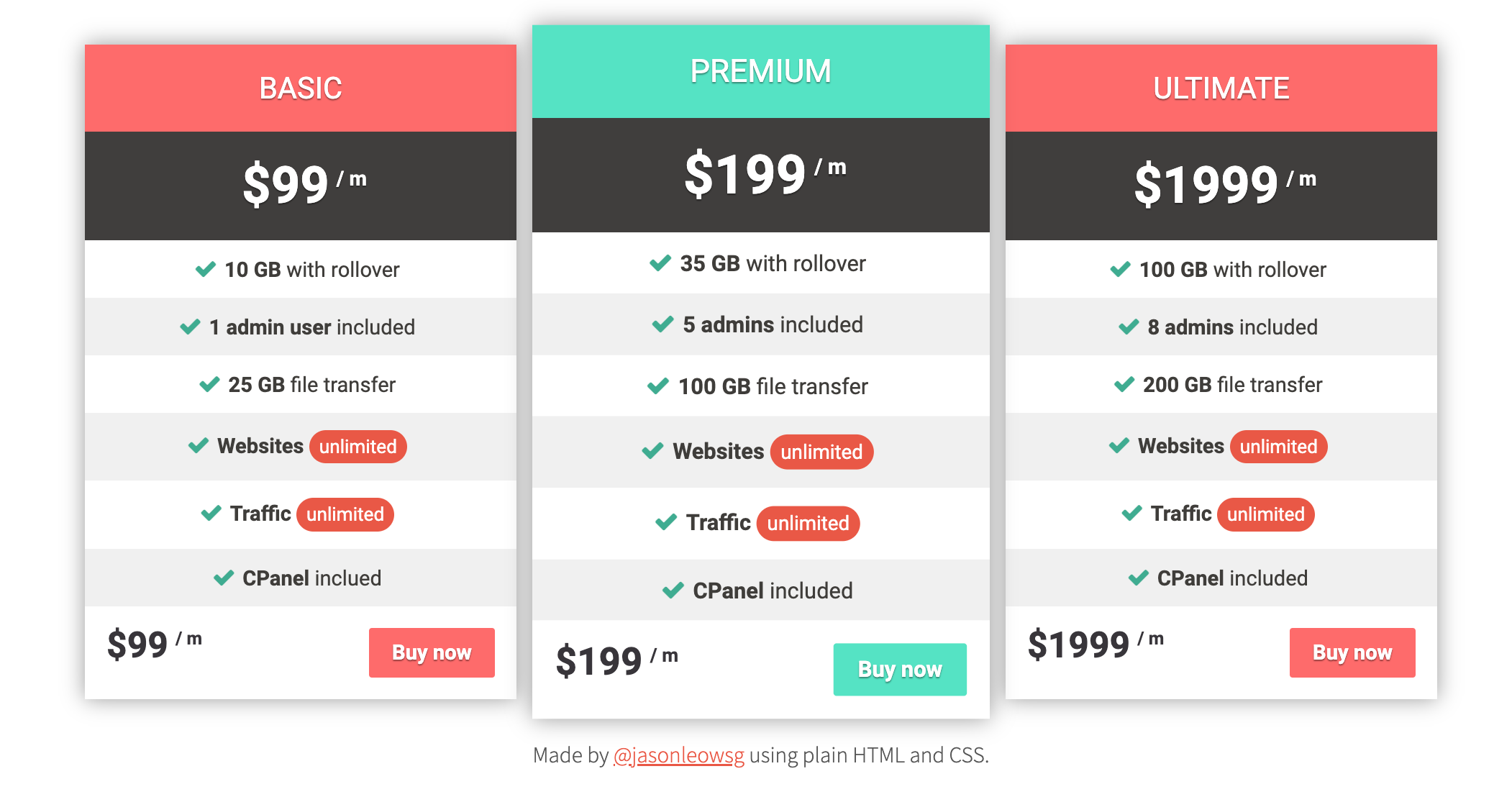This screenshot has height=797, width=1512.
Task: Click unlimited badge on Basic Websites row
Action: coord(358,447)
